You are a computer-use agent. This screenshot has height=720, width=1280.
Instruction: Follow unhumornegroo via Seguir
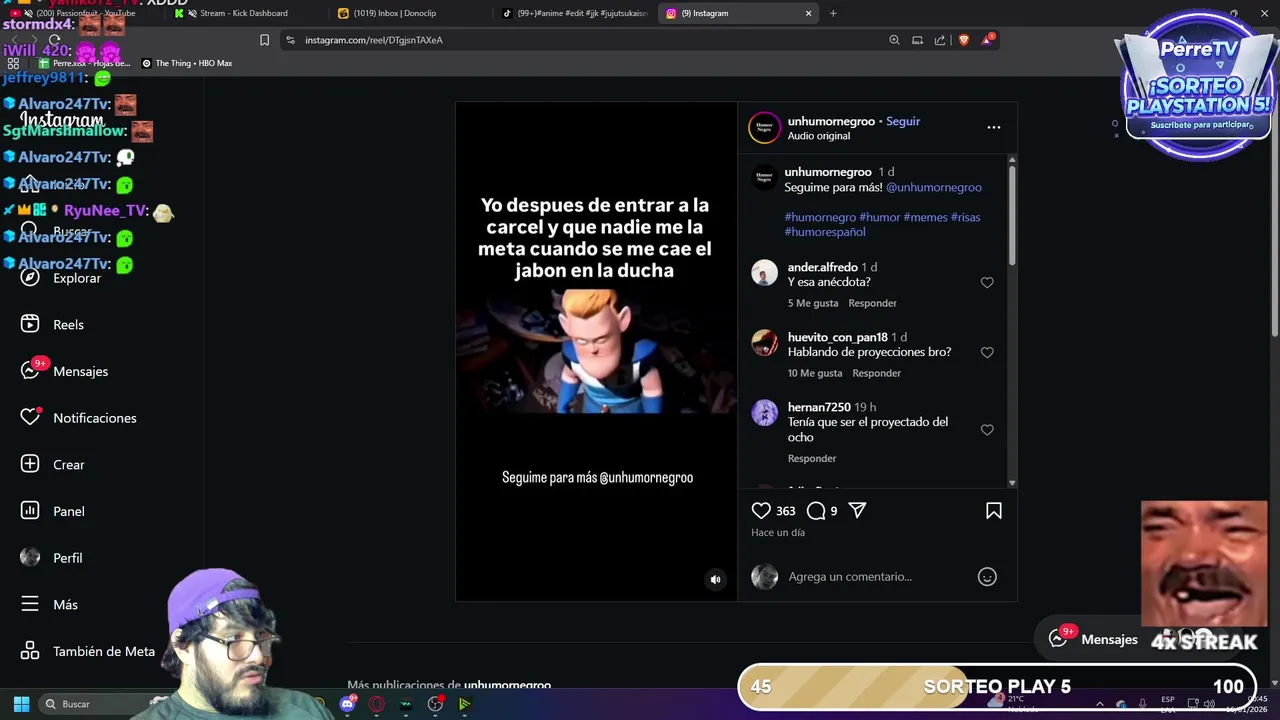click(x=903, y=121)
